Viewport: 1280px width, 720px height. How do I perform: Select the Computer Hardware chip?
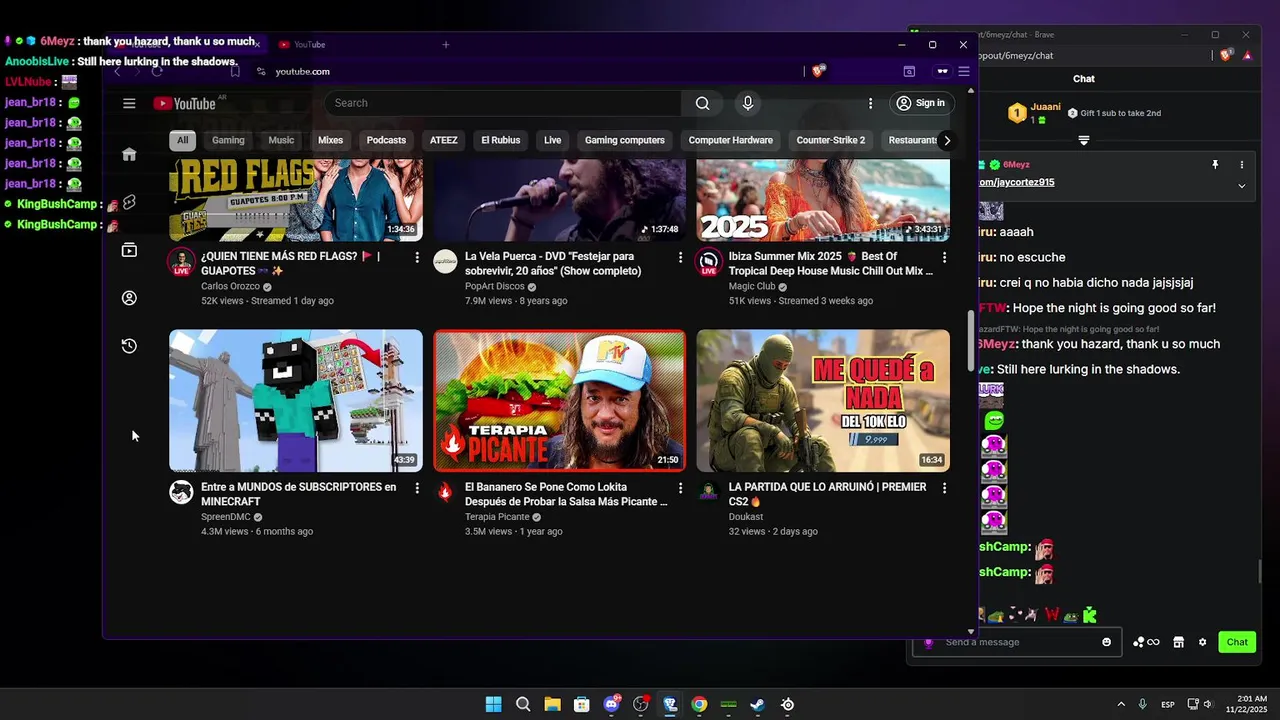730,140
